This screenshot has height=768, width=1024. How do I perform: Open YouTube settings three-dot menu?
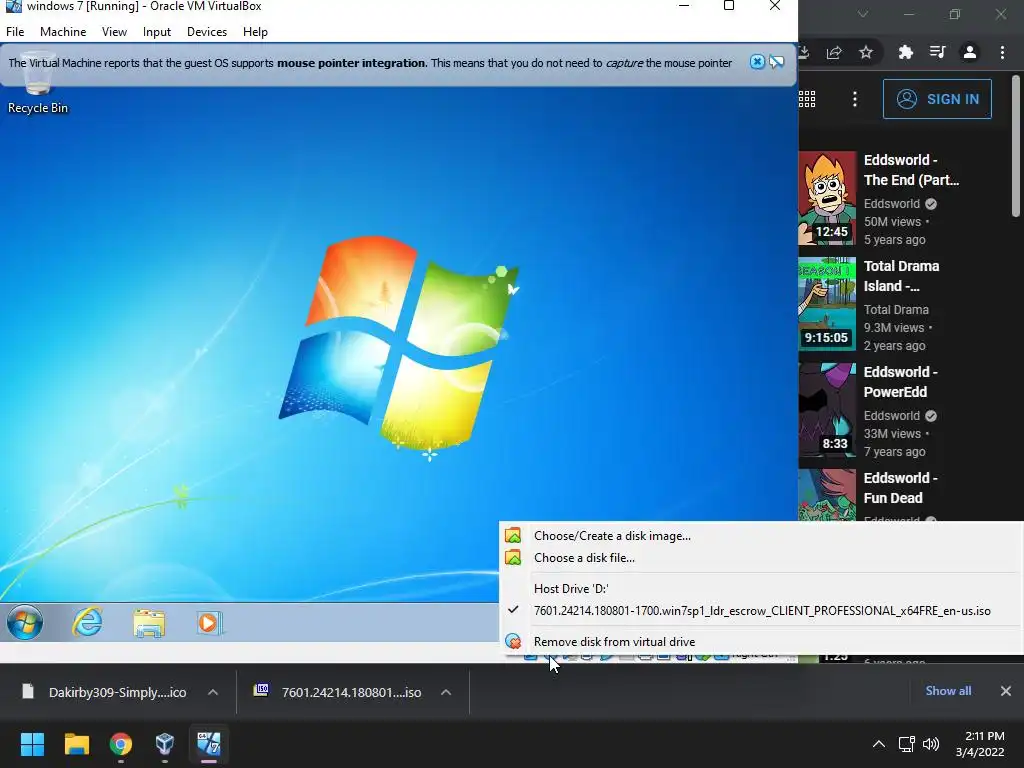[855, 99]
